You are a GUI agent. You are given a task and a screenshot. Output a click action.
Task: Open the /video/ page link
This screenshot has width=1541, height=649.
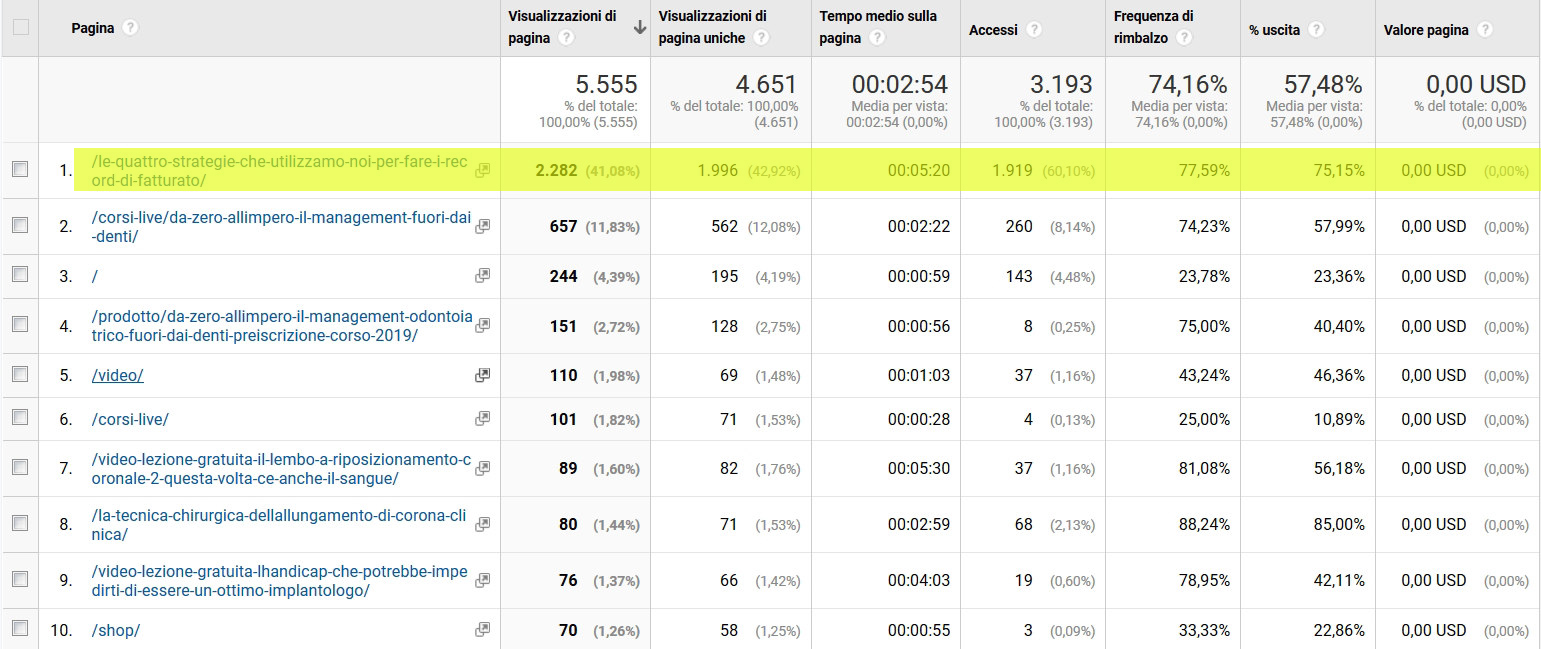pyautogui.click(x=117, y=375)
